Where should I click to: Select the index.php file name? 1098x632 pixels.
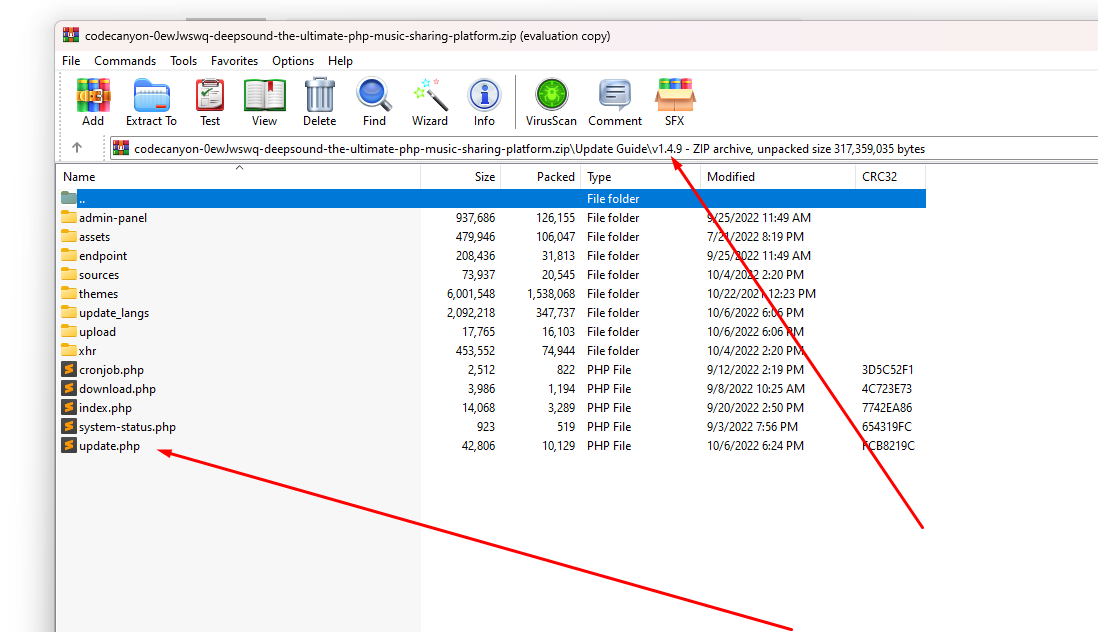pyautogui.click(x=105, y=408)
